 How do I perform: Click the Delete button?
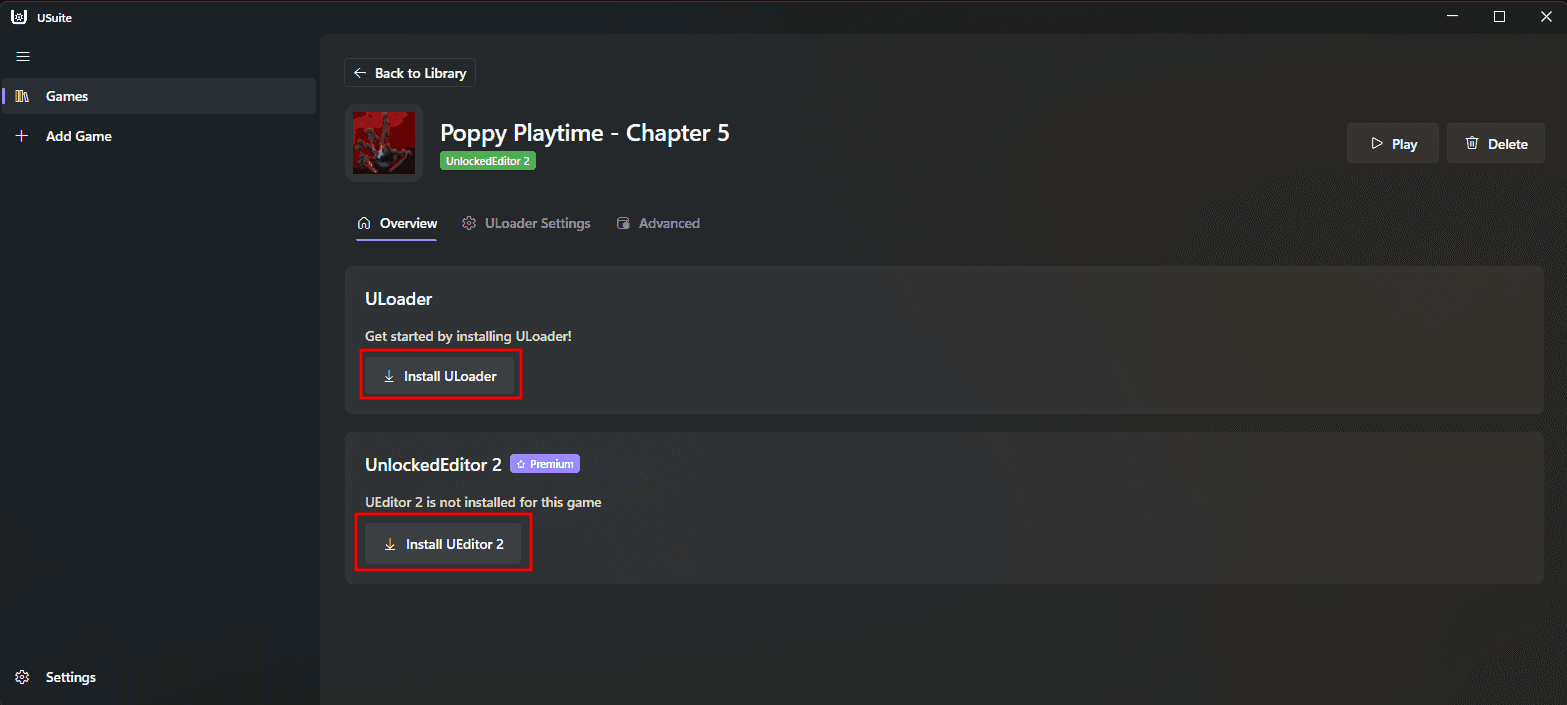click(x=1496, y=143)
